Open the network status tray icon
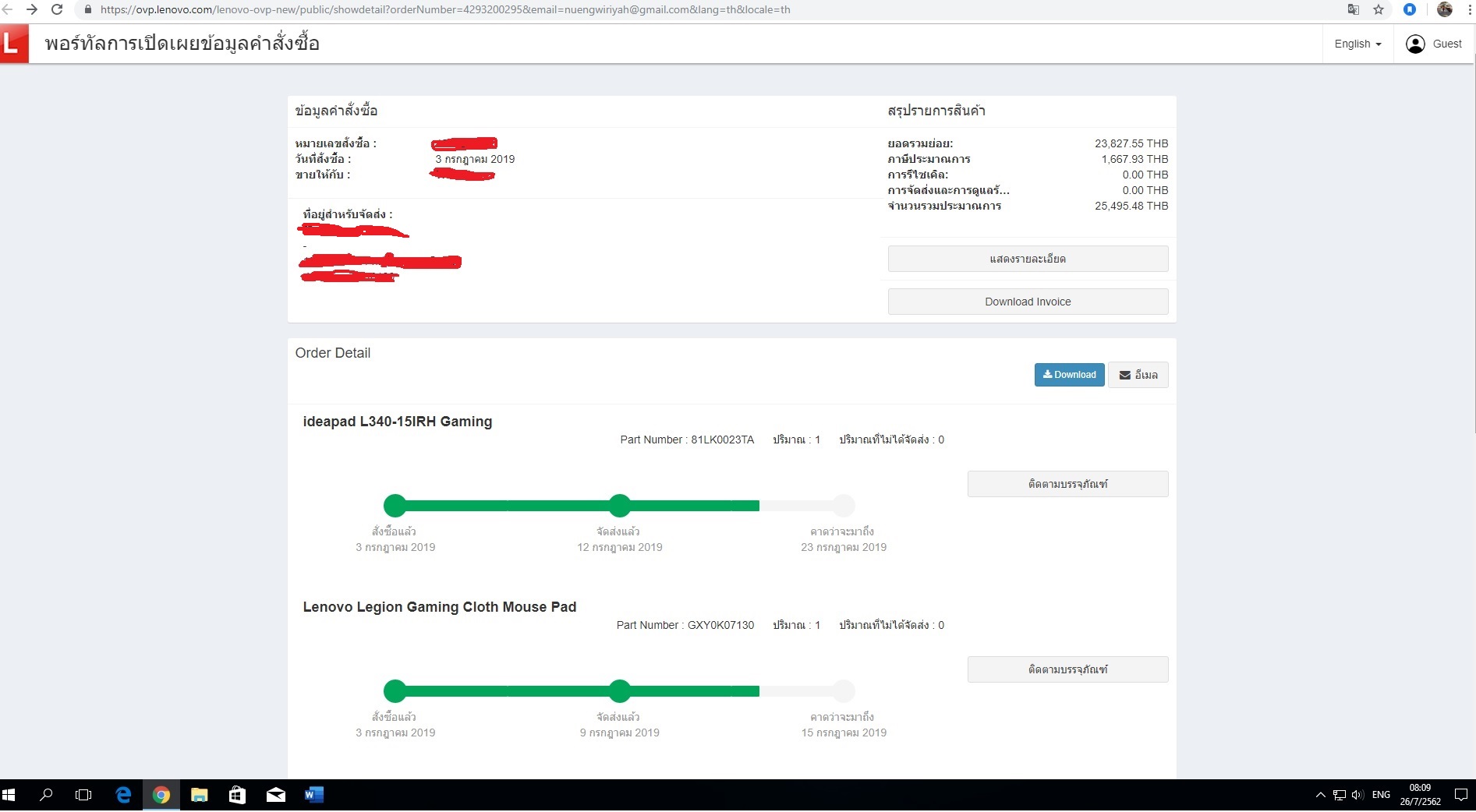 coord(1340,795)
